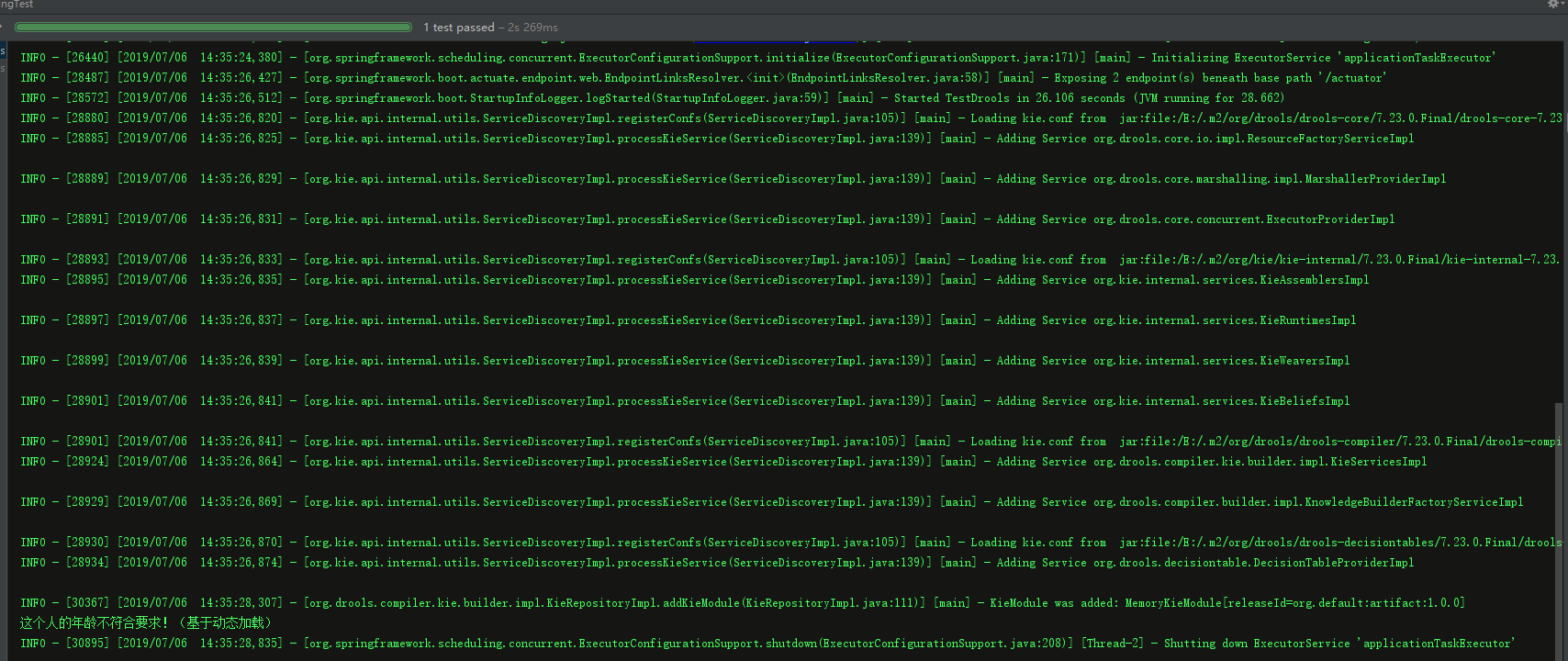Click log line adding KieAssemblersImpl
Image resolution: width=1568 pixels, height=661 pixels.
(x=694, y=280)
